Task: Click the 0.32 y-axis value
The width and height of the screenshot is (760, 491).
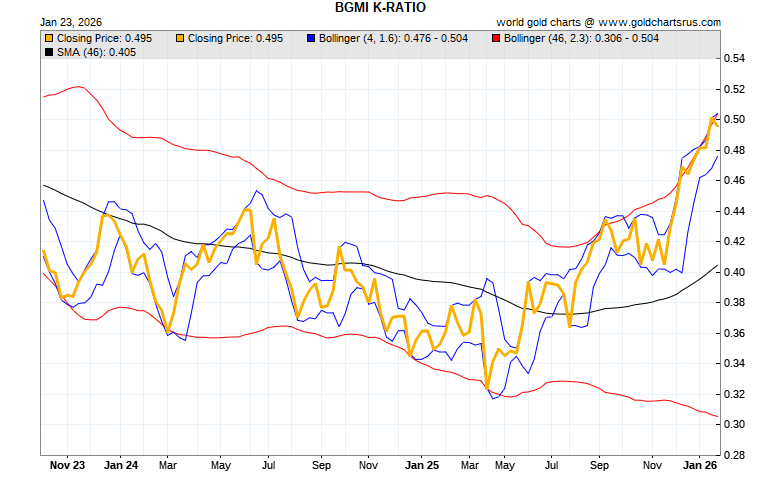Action: coord(735,394)
